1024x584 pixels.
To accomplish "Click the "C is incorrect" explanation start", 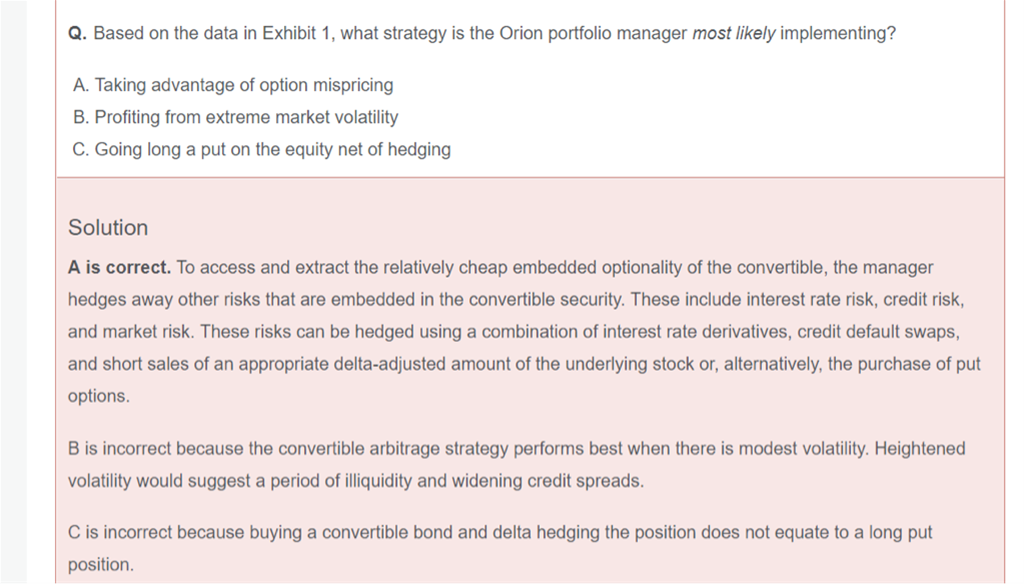I will (122, 532).
